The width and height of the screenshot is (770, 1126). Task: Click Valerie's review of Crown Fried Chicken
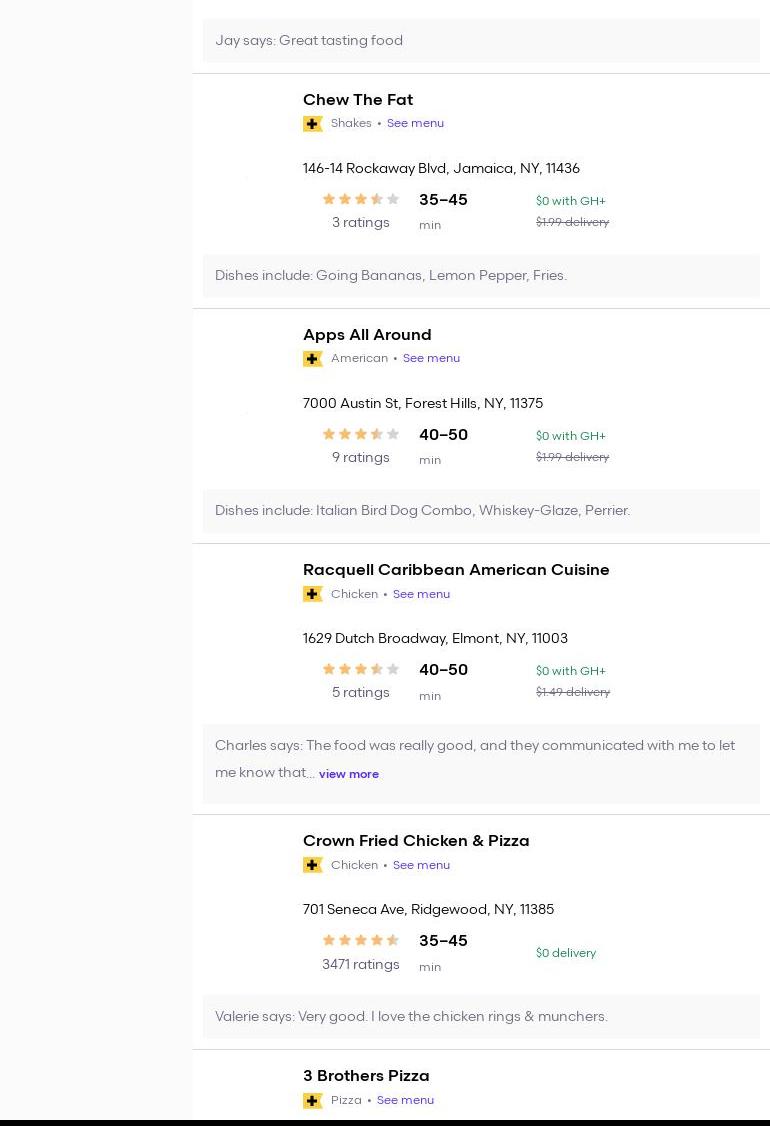(411, 1017)
